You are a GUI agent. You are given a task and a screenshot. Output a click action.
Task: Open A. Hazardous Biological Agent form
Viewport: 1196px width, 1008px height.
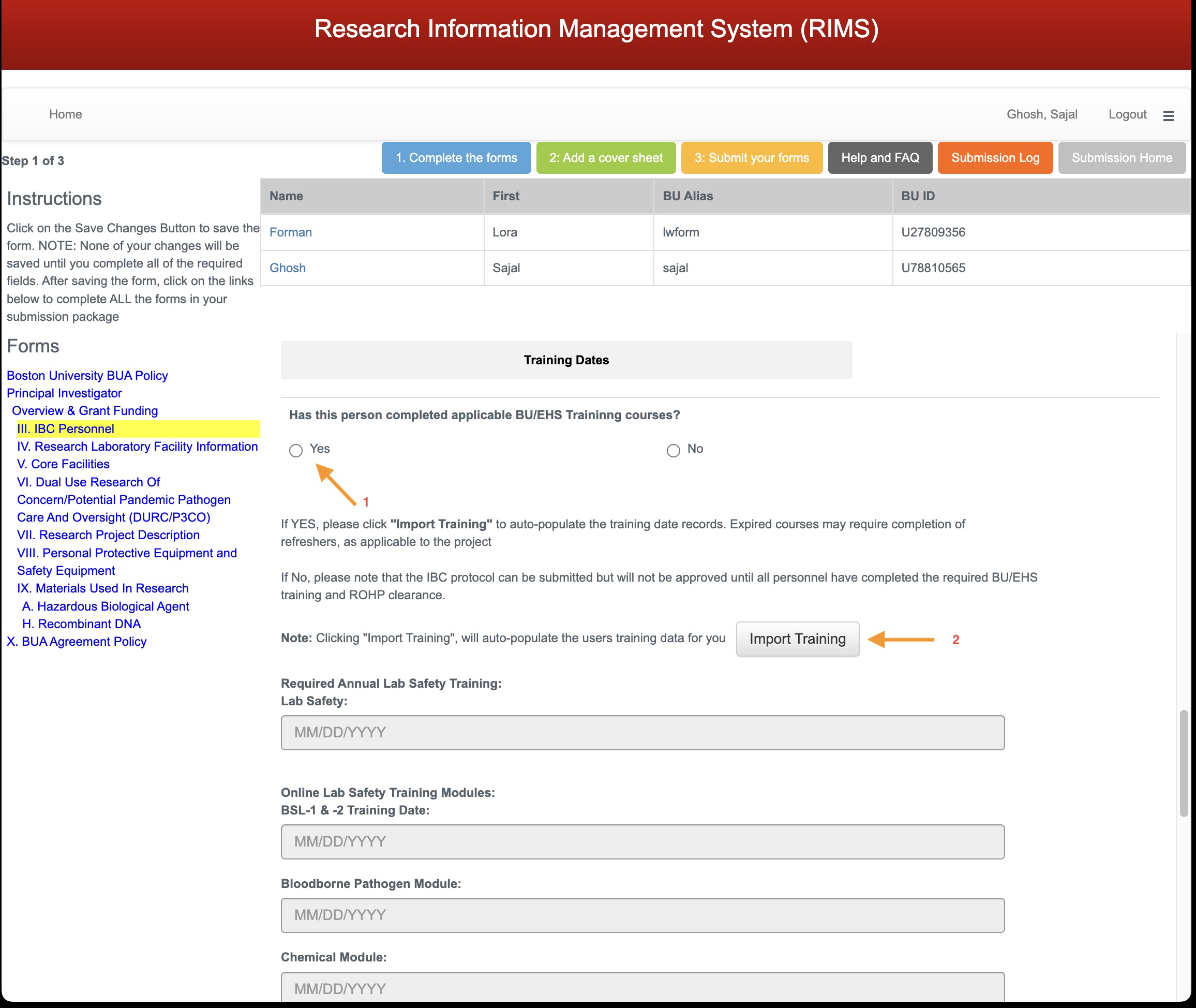click(106, 606)
